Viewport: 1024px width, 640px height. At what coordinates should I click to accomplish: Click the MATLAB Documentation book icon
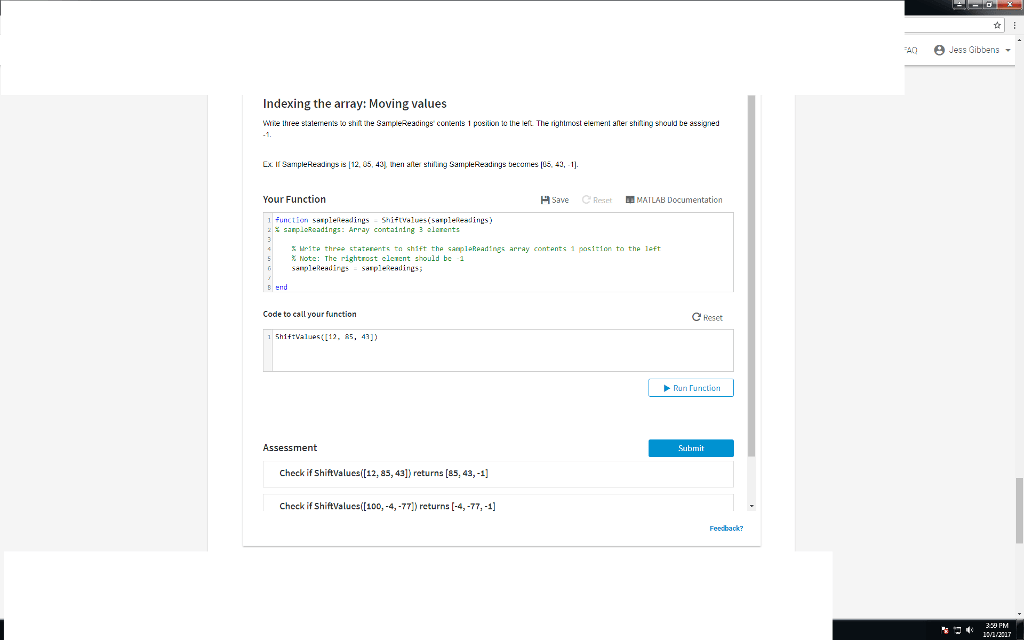(630, 200)
